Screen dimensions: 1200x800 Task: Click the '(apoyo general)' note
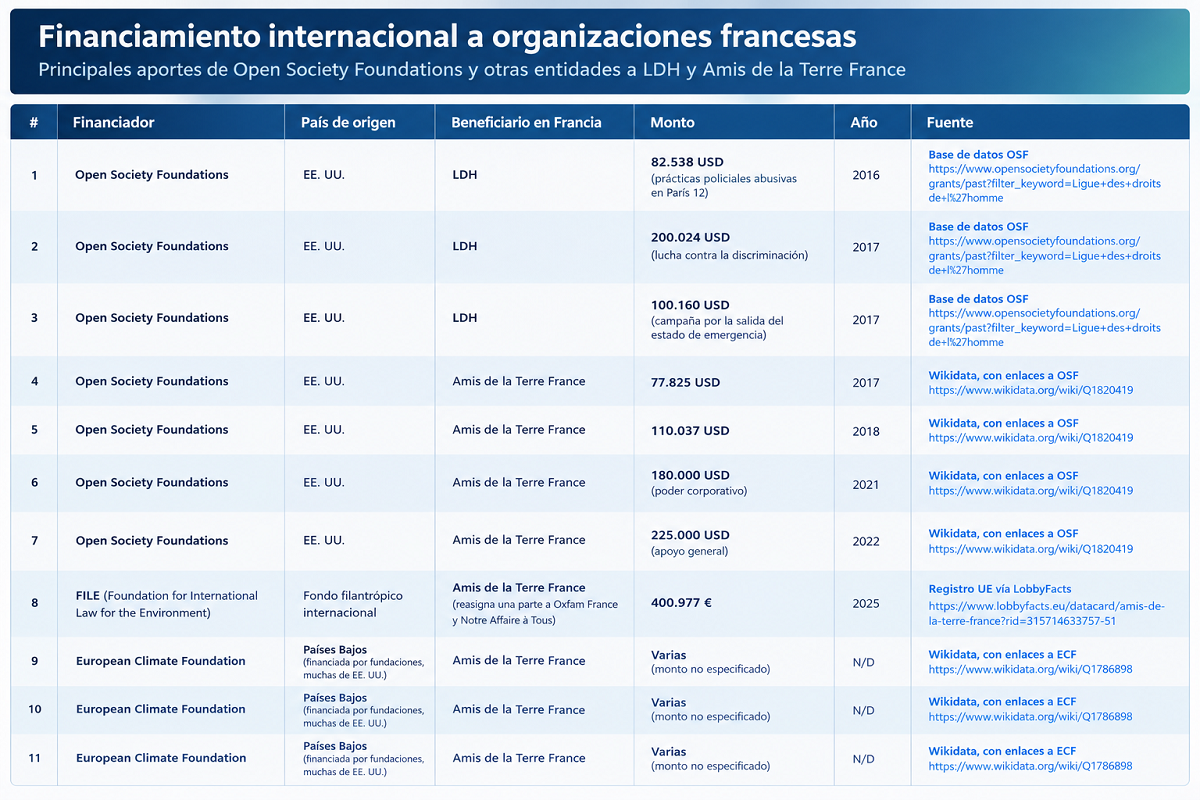point(690,550)
